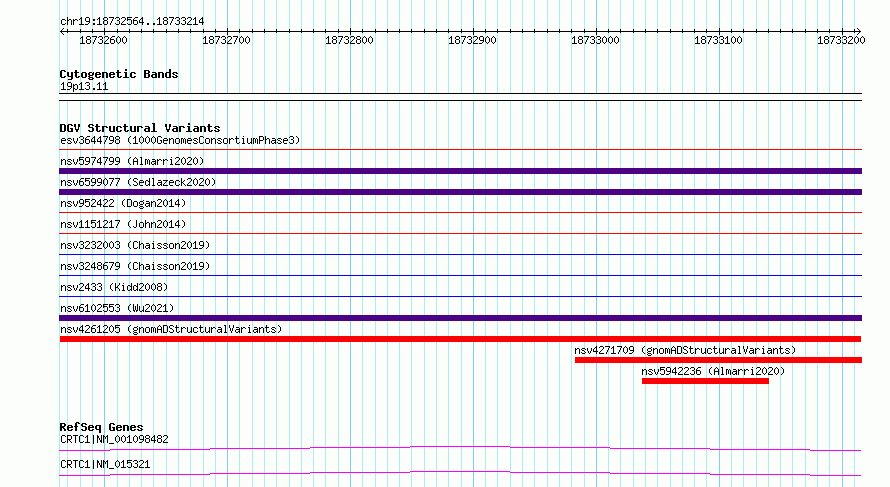
Task: Click the magenta intron line under CRTC1|NM_001098482
Action: (460, 448)
